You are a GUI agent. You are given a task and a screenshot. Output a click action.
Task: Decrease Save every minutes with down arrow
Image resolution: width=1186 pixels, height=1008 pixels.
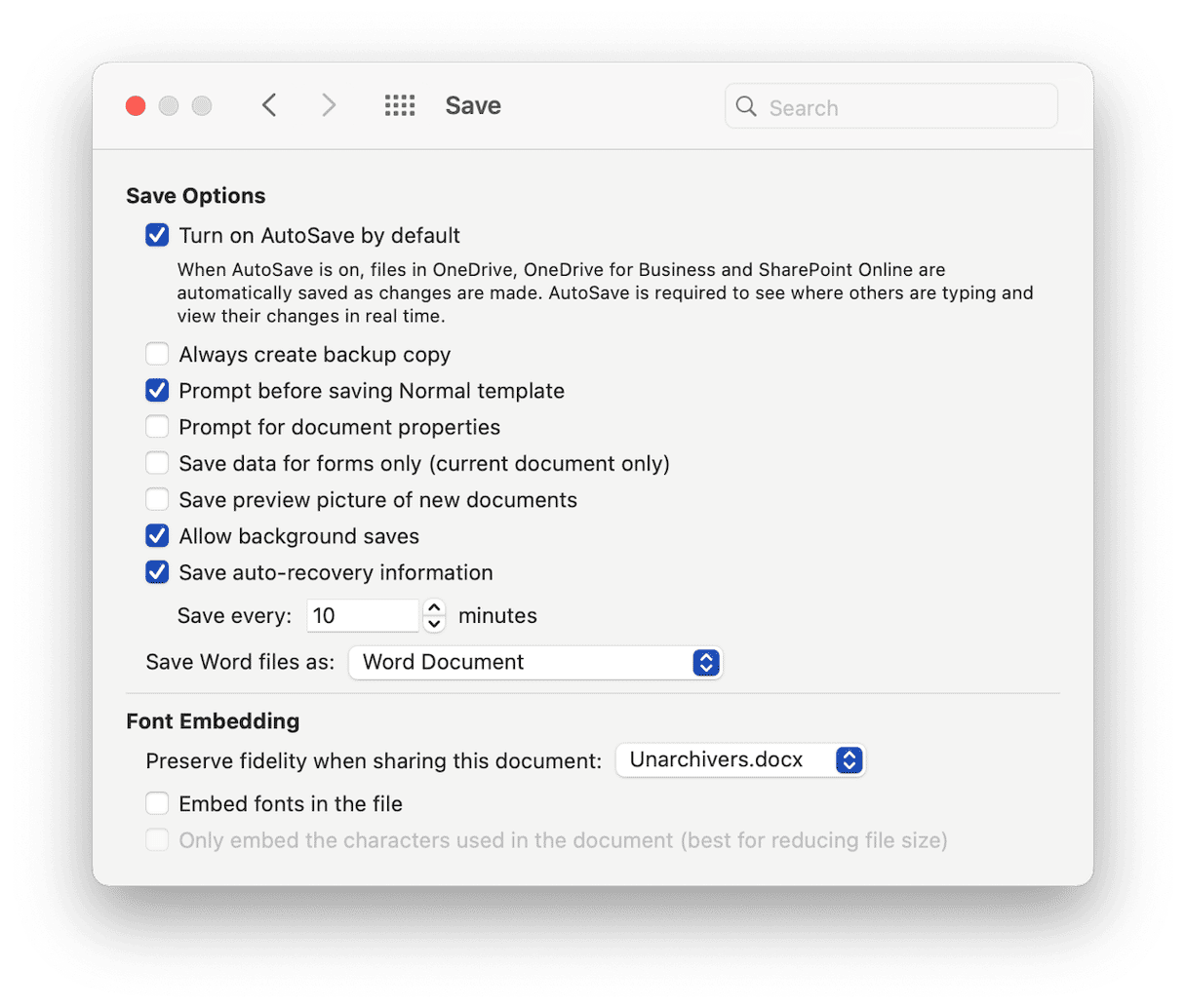point(435,624)
